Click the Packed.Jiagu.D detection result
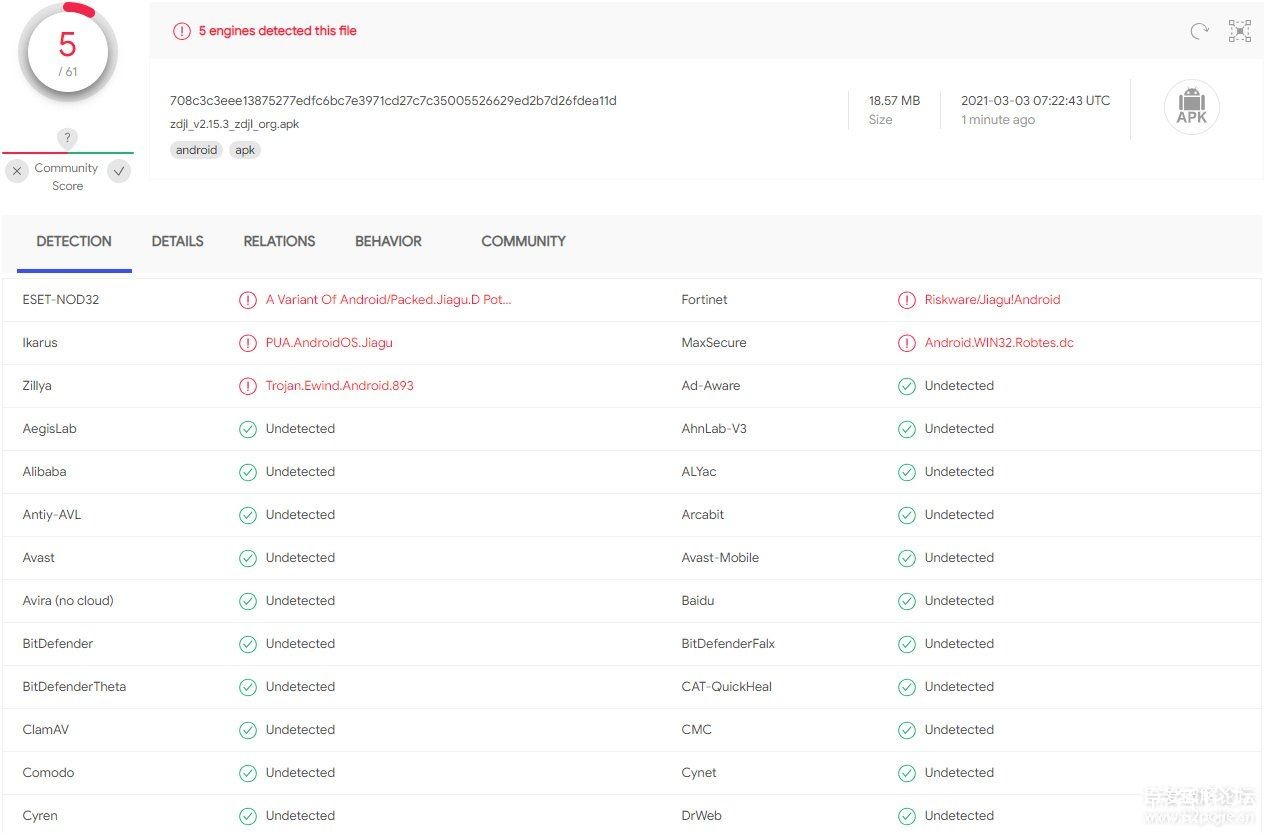1264x833 pixels. point(388,300)
